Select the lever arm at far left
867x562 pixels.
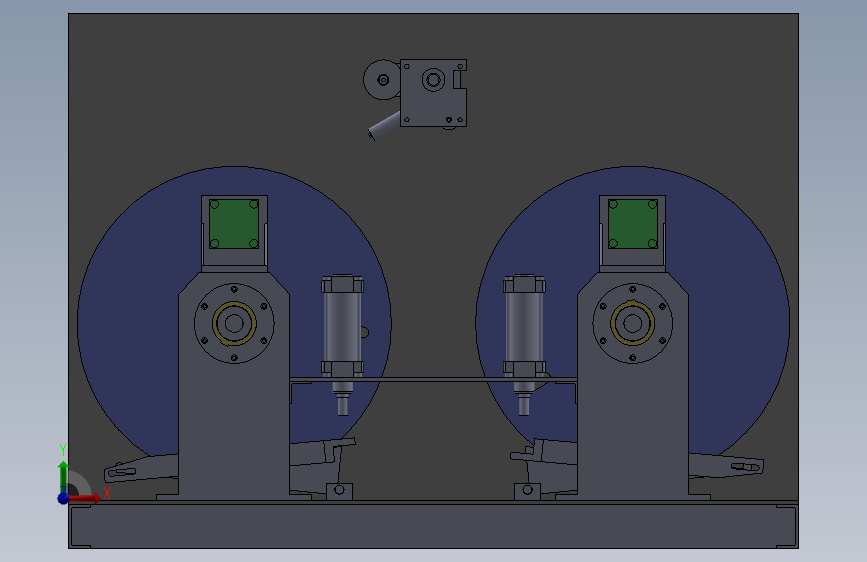pyautogui.click(x=141, y=468)
